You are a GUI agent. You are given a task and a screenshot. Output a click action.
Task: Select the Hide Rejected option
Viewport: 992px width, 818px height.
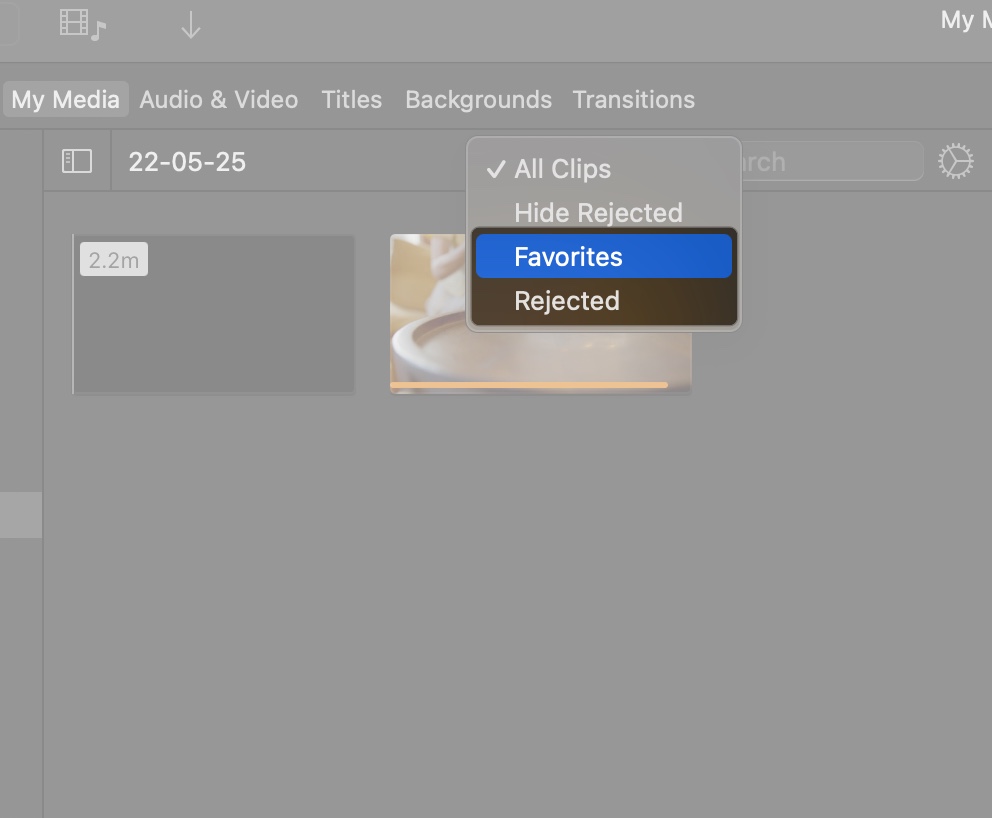click(597, 212)
